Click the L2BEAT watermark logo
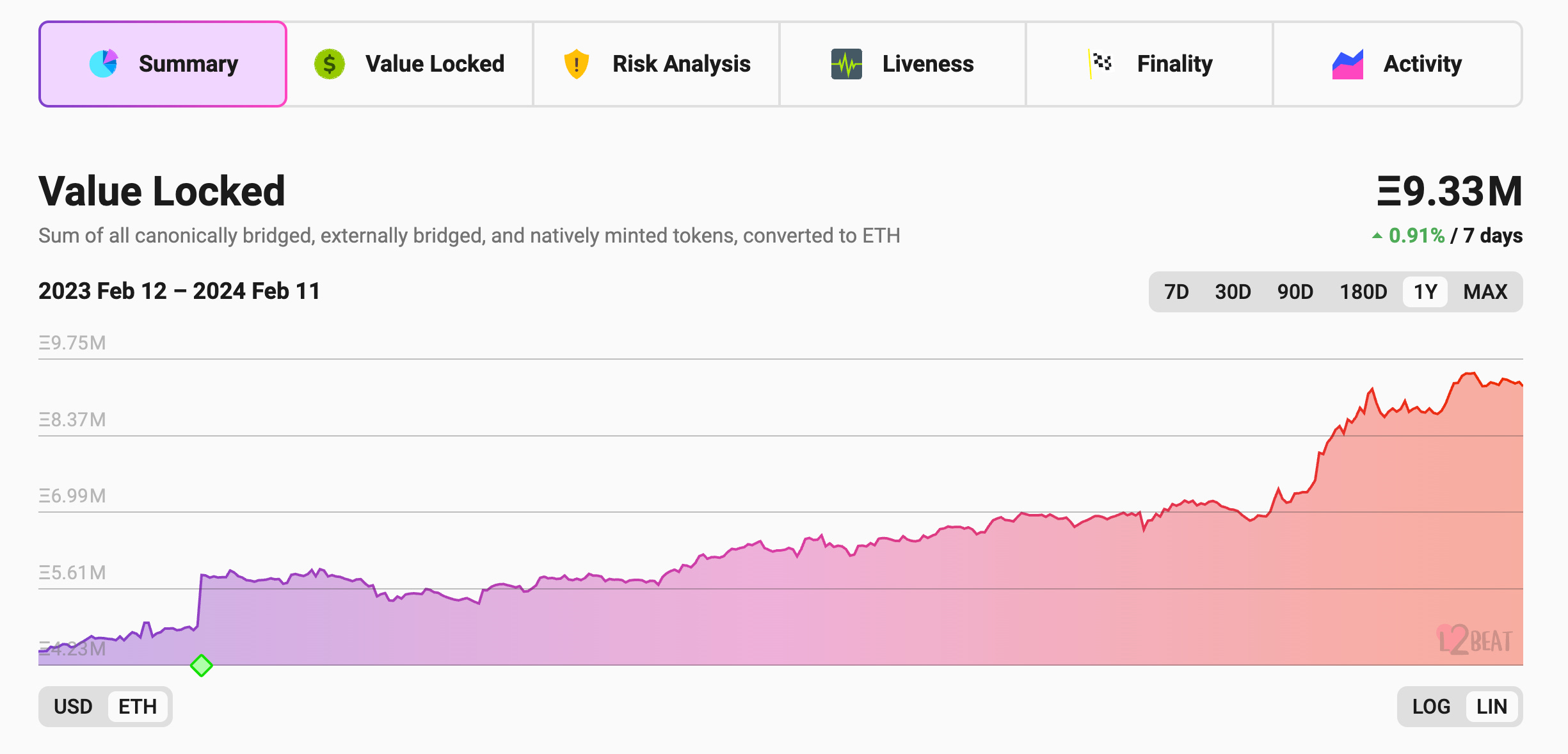The width and height of the screenshot is (1568, 754). (x=1475, y=639)
